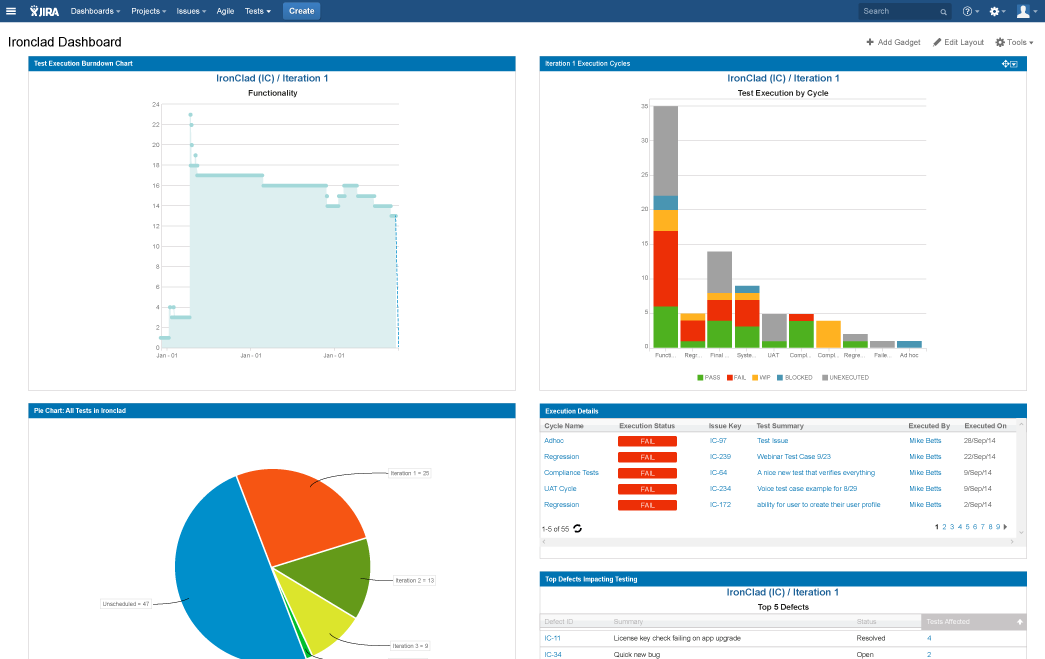
Task: Refresh the Execution Details list
Action: coord(577,528)
